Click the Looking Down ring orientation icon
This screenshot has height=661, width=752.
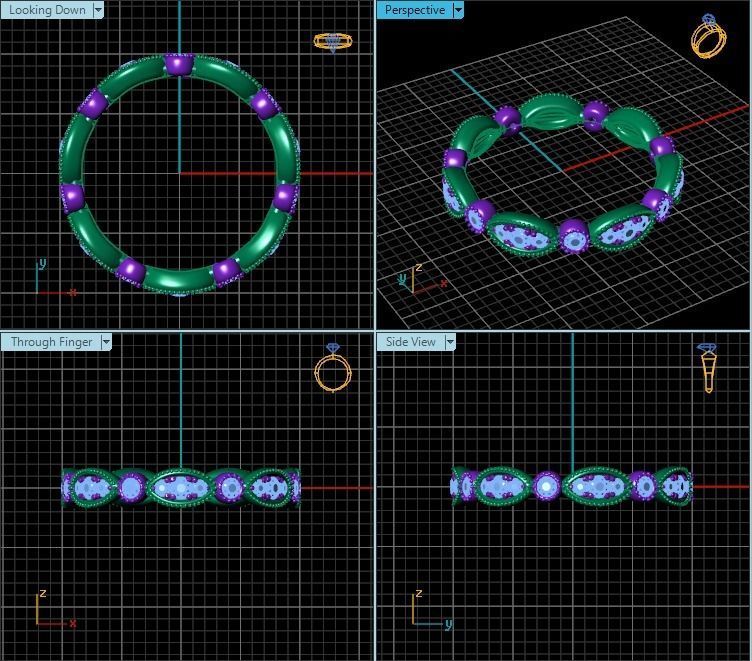(x=333, y=42)
